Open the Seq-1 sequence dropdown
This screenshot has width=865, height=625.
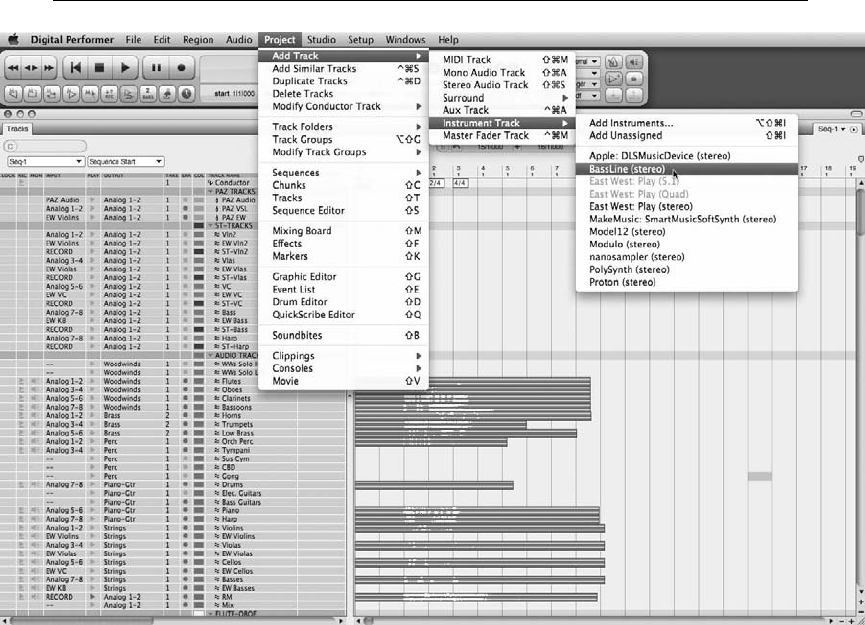pos(45,162)
